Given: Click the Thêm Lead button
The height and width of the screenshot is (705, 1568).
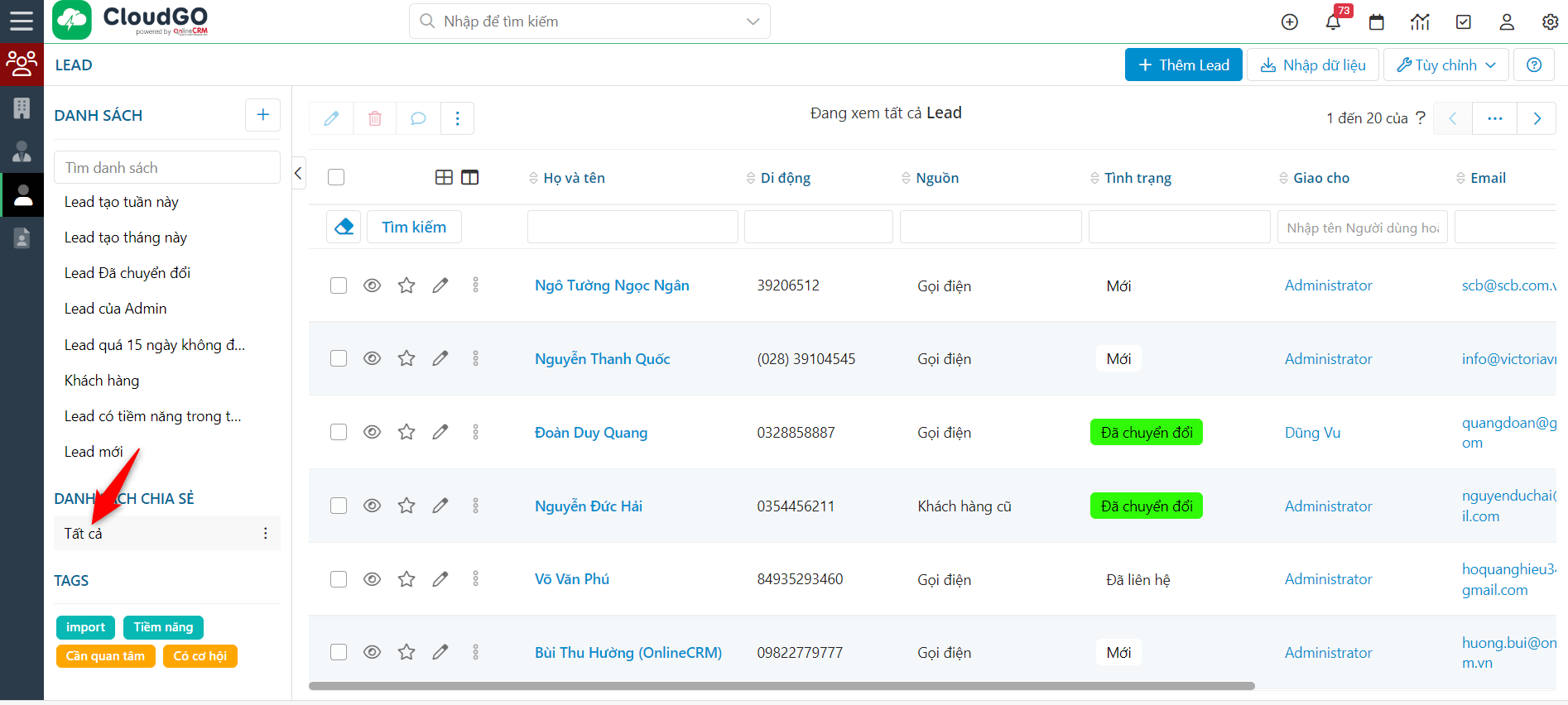Looking at the screenshot, I should pyautogui.click(x=1183, y=65).
